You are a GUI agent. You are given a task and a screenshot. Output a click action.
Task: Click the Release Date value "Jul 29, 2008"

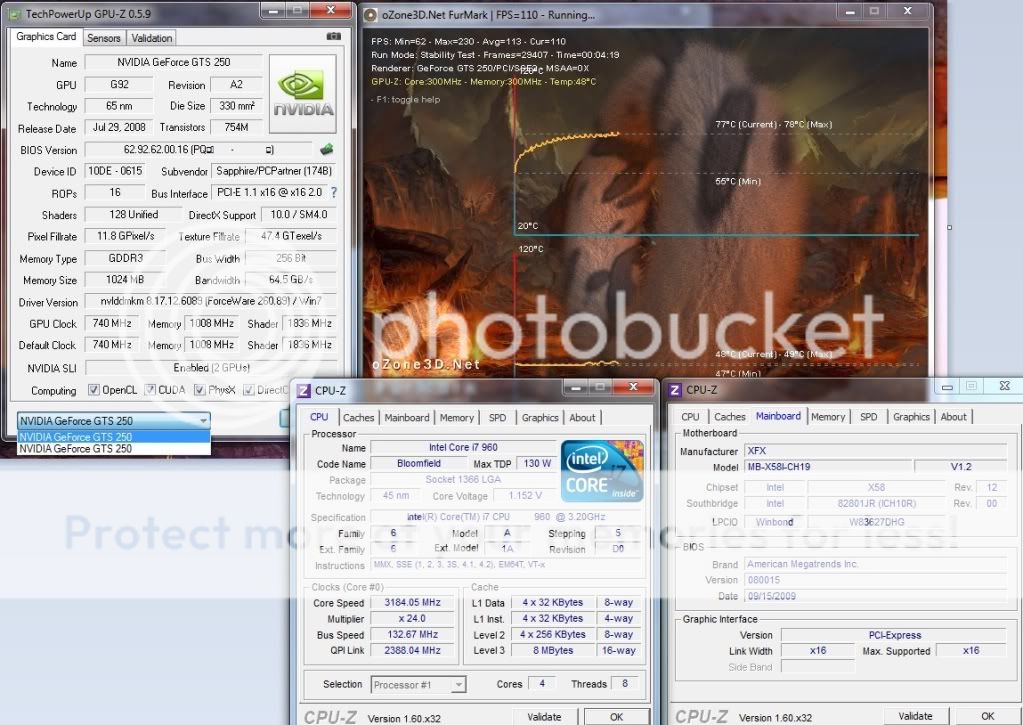pos(119,127)
